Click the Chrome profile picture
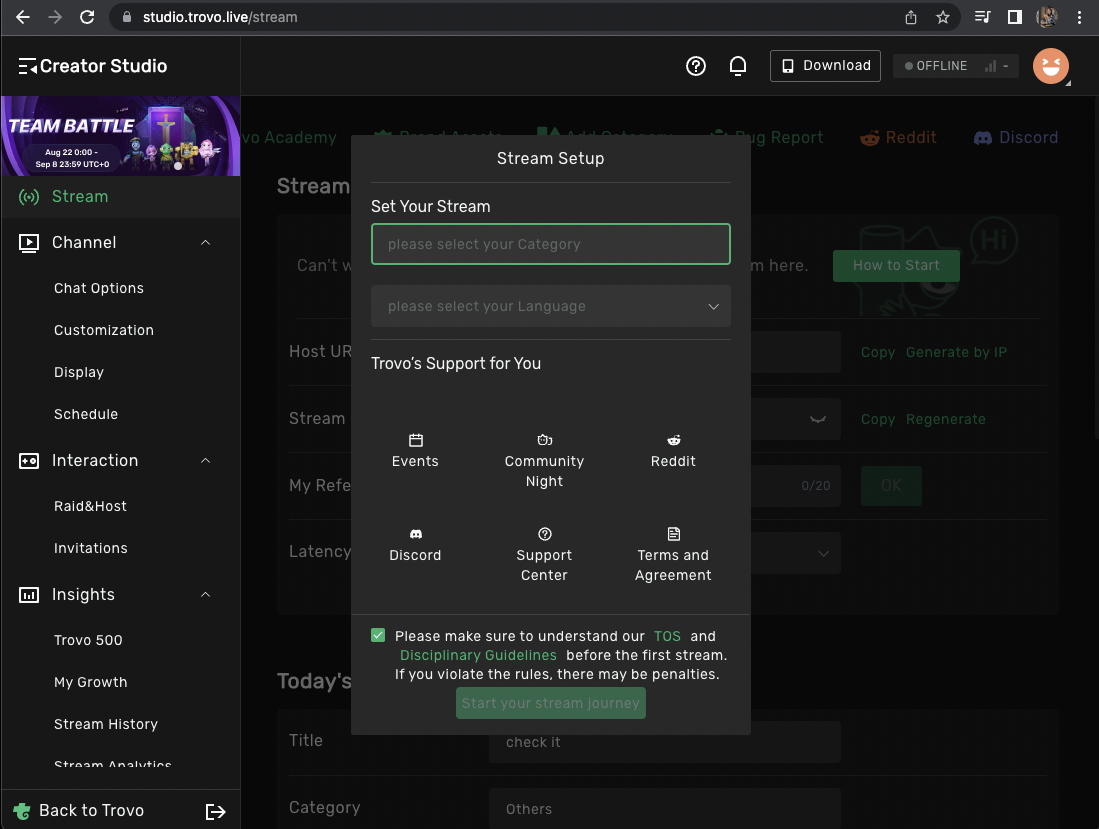The image size is (1099, 829). tap(1047, 17)
